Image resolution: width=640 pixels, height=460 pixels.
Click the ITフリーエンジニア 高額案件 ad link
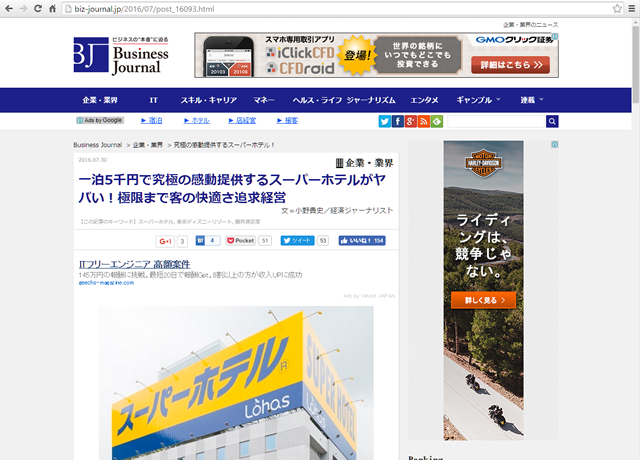pyautogui.click(x=134, y=264)
